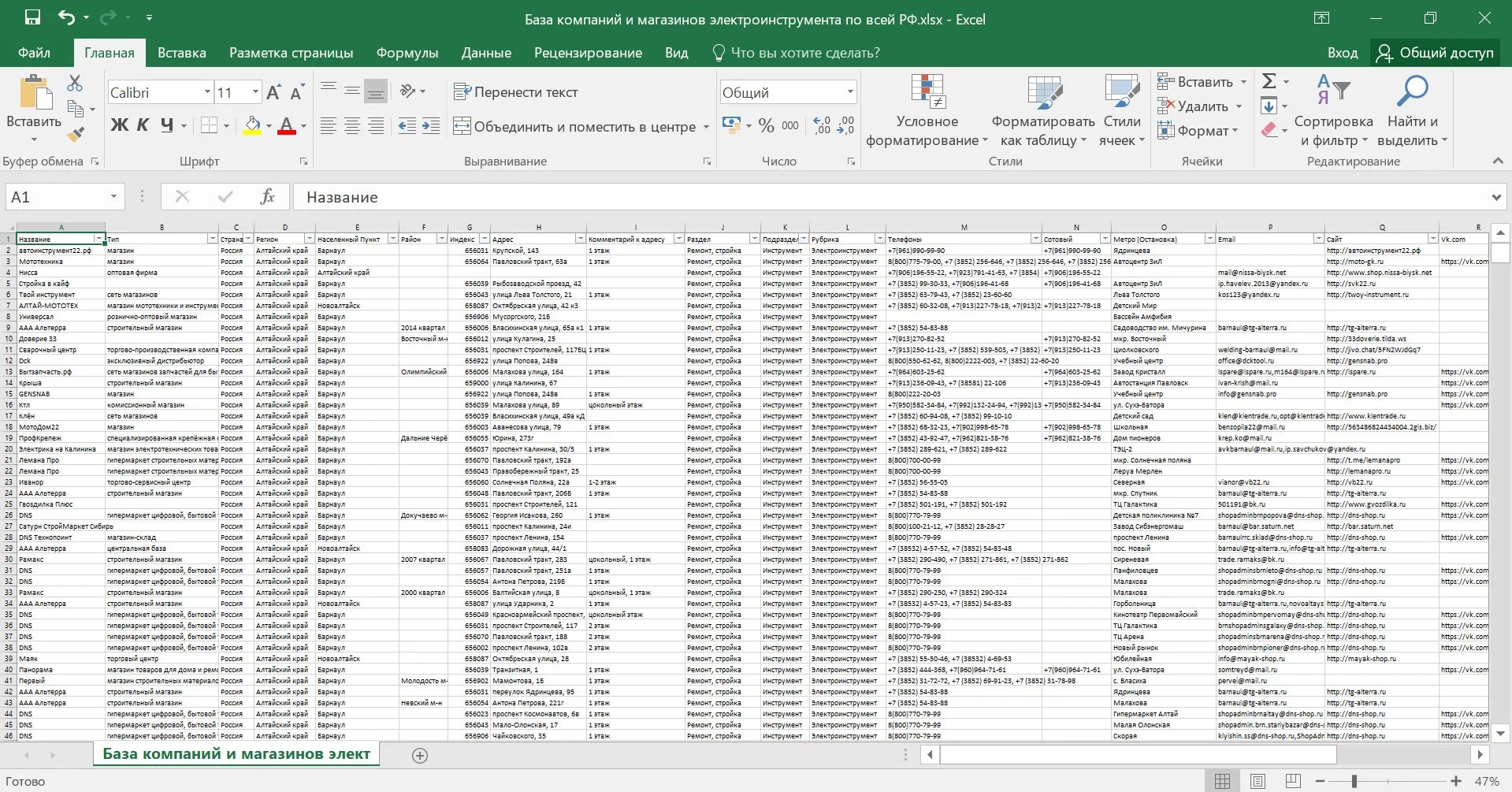Switch to Рецензирование tab
The width and height of the screenshot is (1512, 792).
tap(588, 53)
